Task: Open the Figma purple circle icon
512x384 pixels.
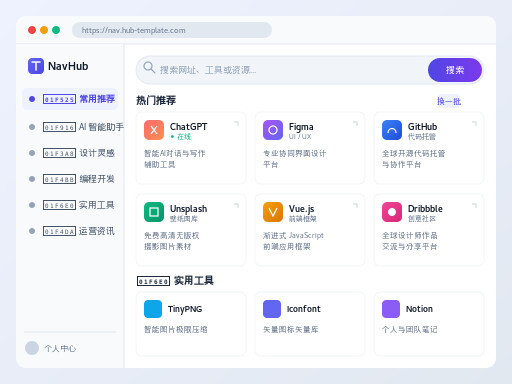Action: (x=273, y=130)
